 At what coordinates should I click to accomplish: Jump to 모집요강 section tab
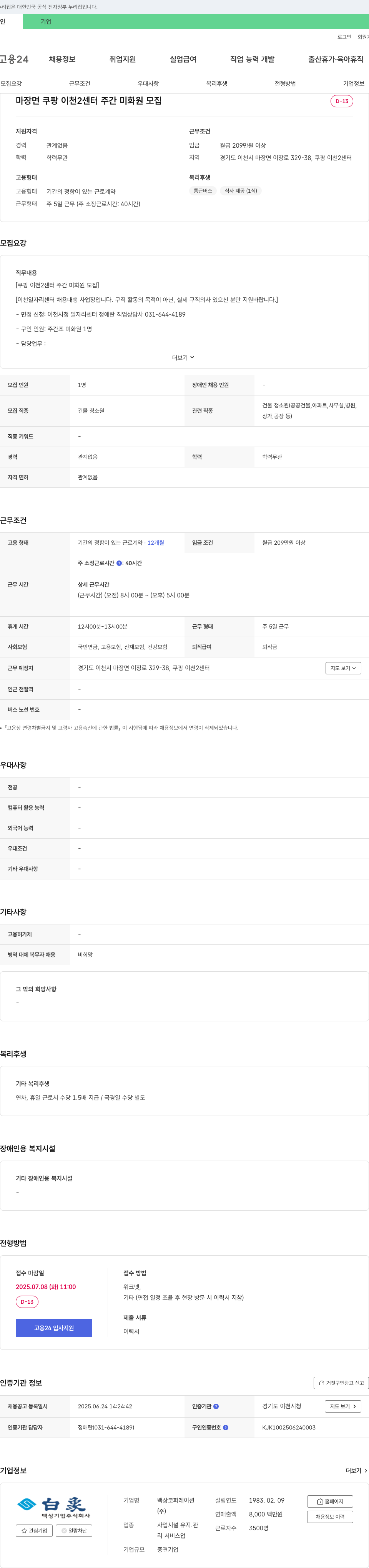[x=11, y=83]
